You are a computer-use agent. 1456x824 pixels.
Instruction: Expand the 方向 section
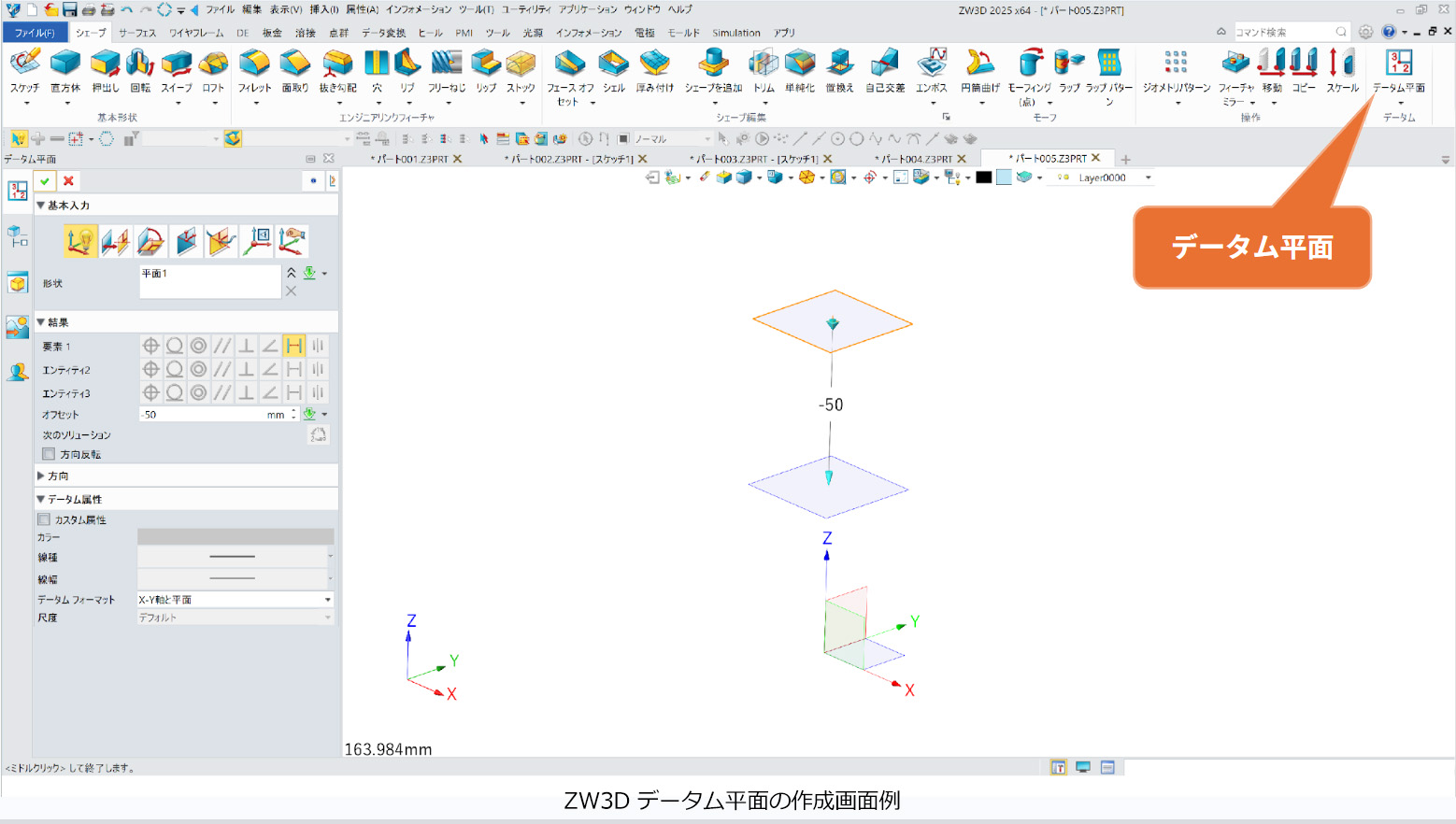(x=41, y=476)
